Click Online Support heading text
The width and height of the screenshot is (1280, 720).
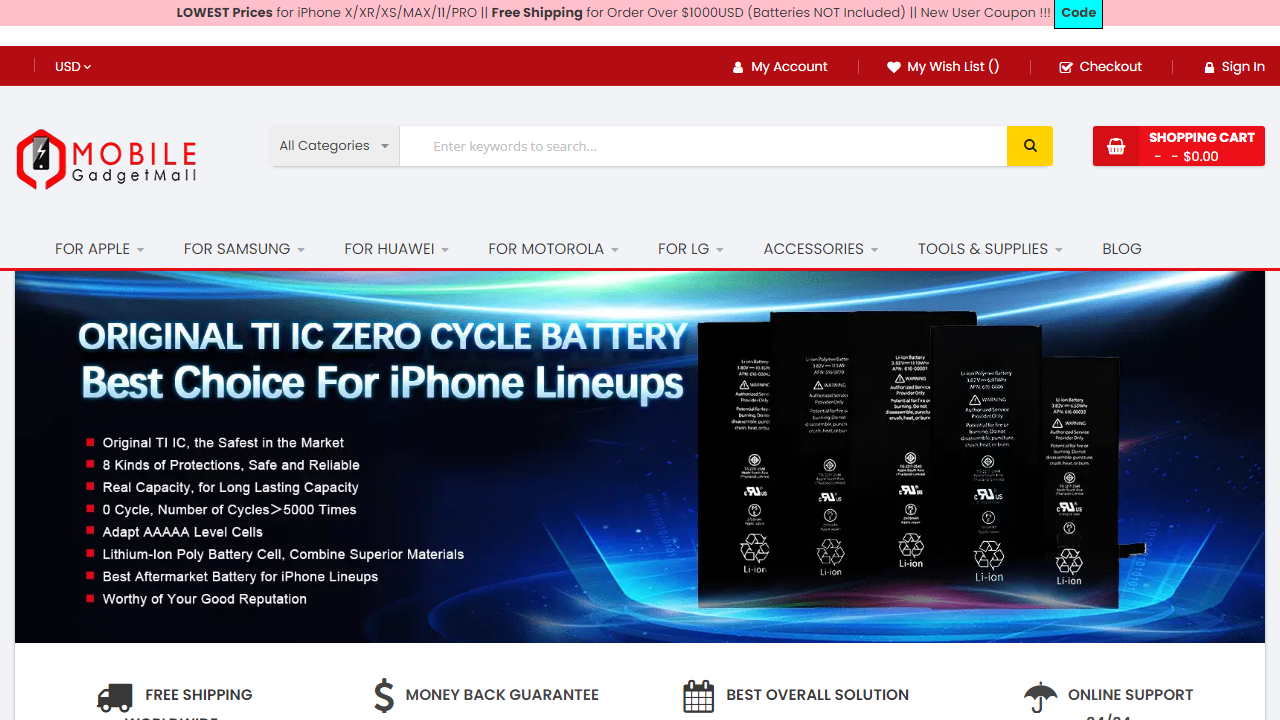1131,695
